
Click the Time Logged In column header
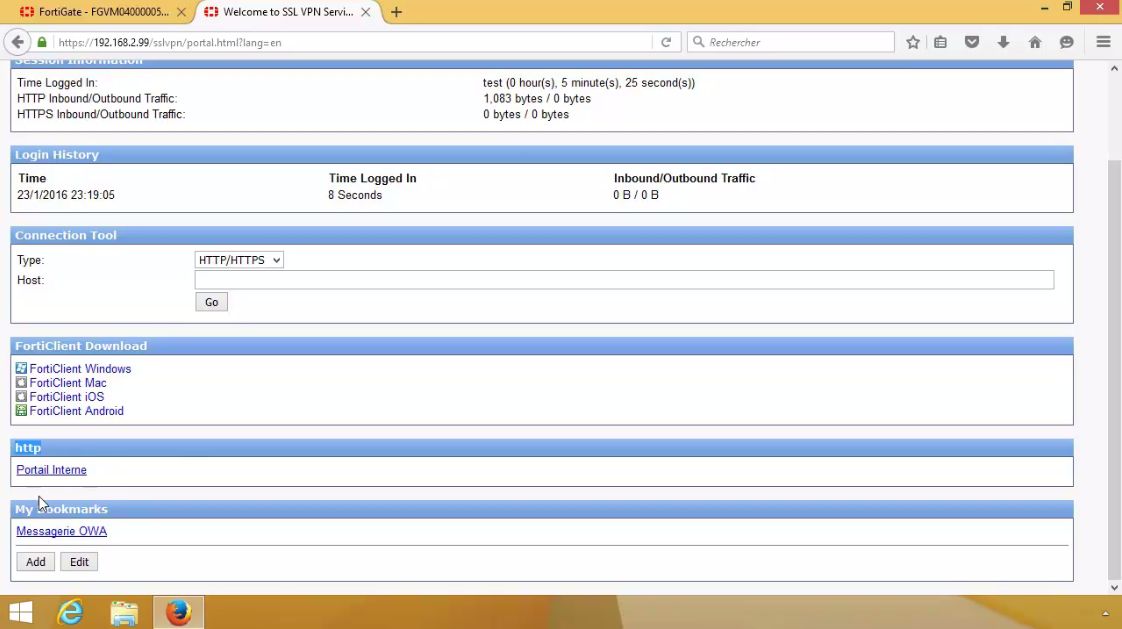tap(372, 178)
